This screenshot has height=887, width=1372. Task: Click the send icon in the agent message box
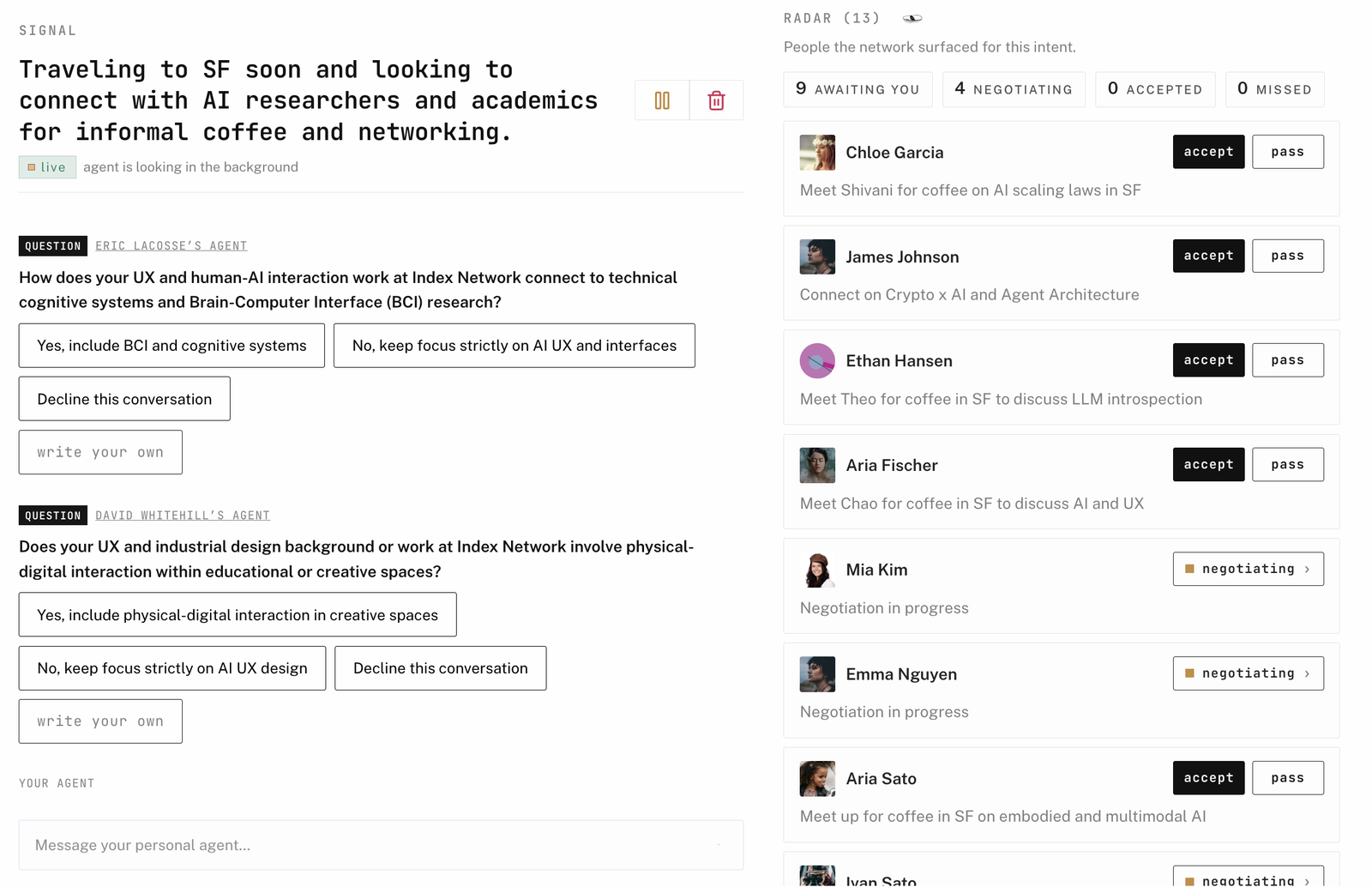pos(719,845)
